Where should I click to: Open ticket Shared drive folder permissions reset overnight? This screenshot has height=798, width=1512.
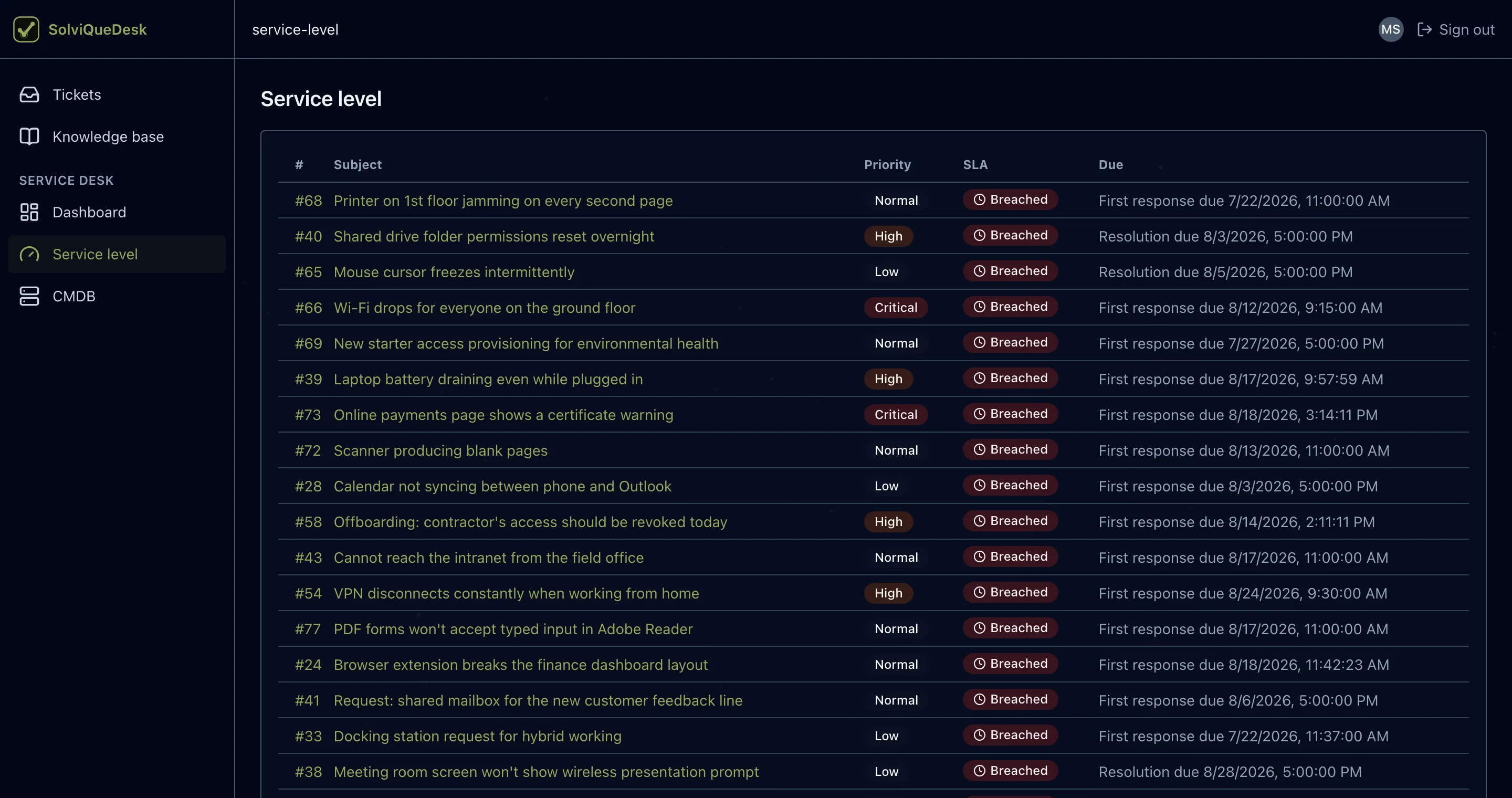click(x=493, y=236)
